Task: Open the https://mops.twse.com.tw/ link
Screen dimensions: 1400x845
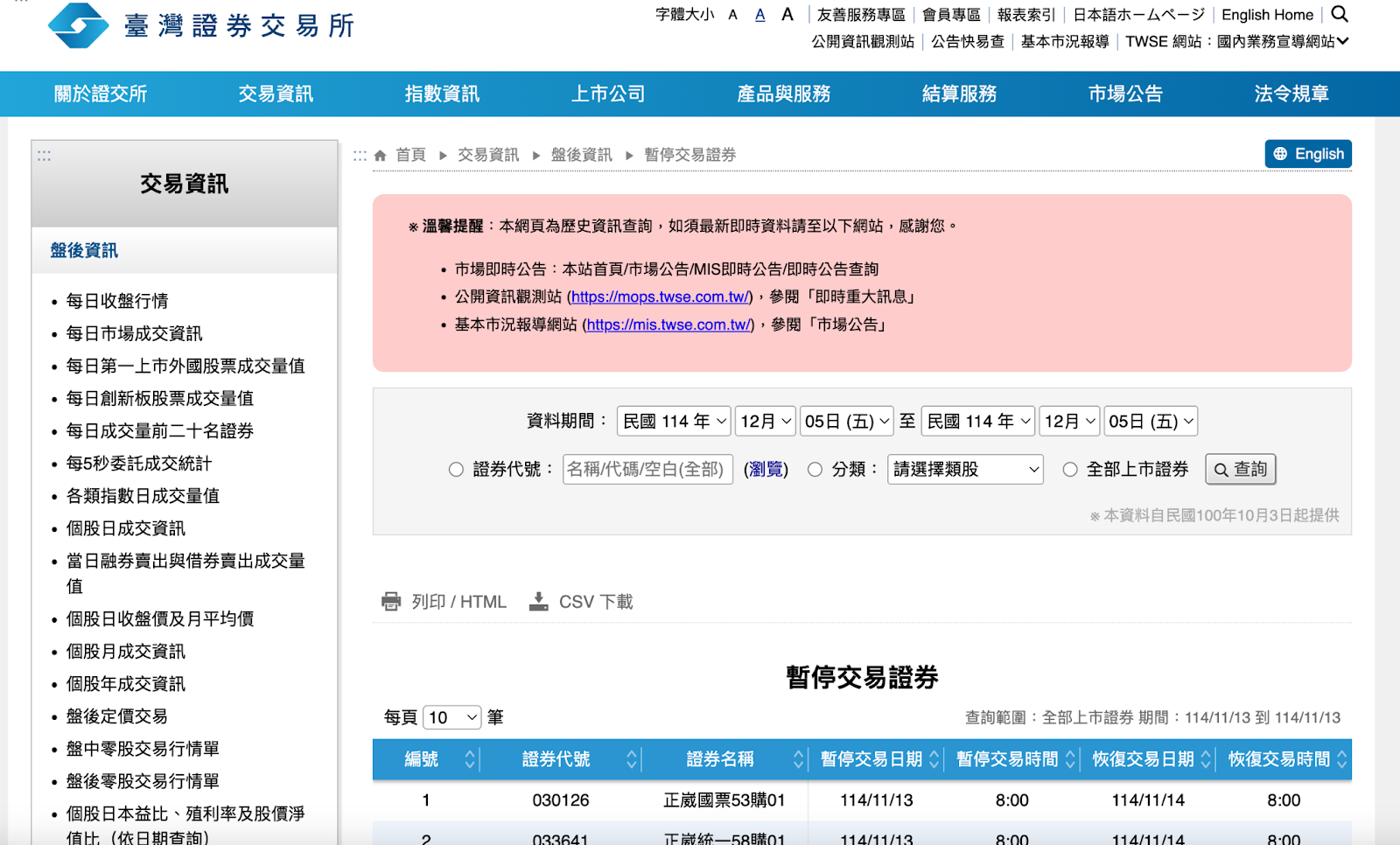Action: click(658, 297)
